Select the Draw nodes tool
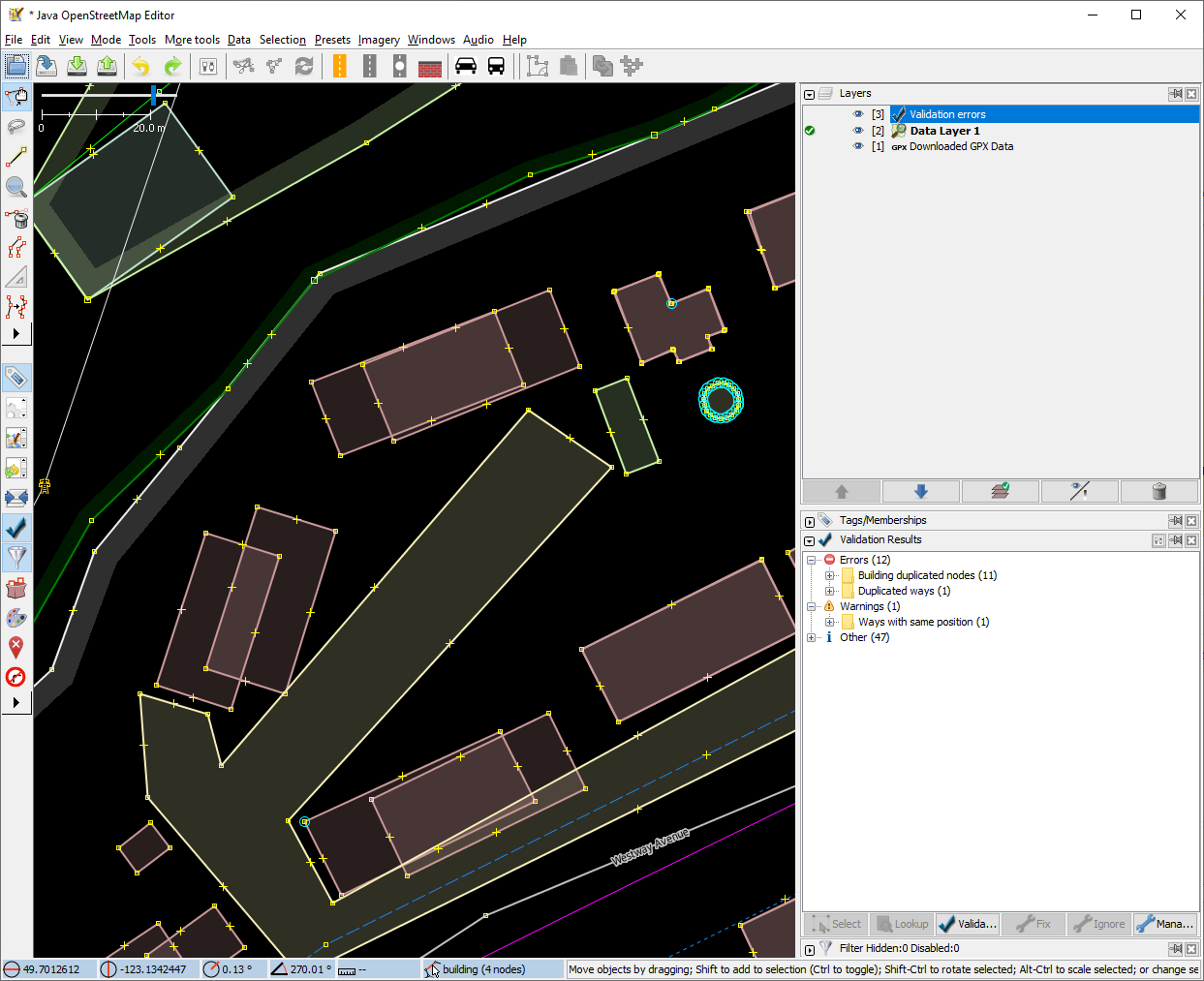 16,157
